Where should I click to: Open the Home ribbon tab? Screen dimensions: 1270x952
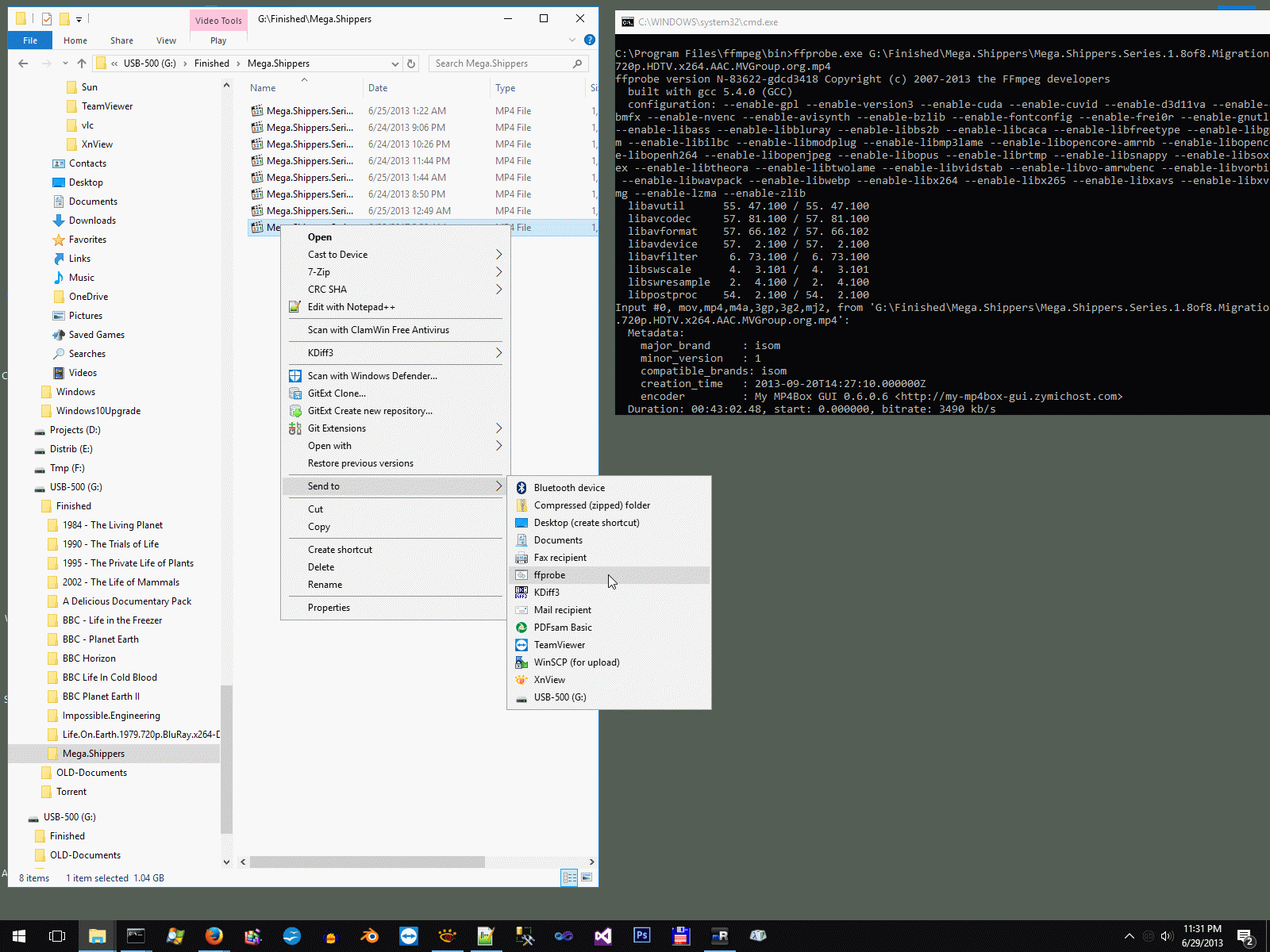(x=75, y=40)
